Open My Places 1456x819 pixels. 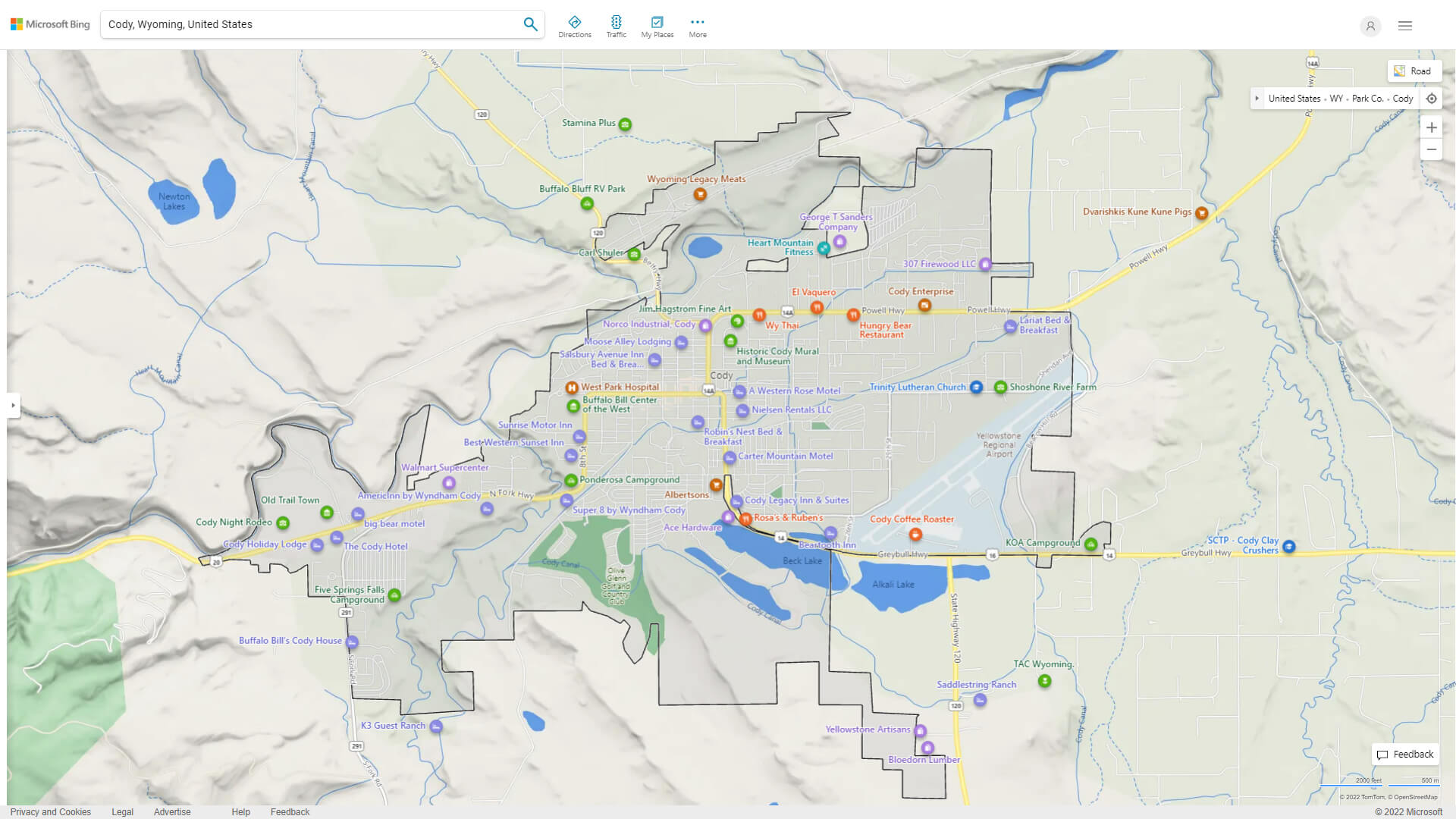[x=657, y=25]
